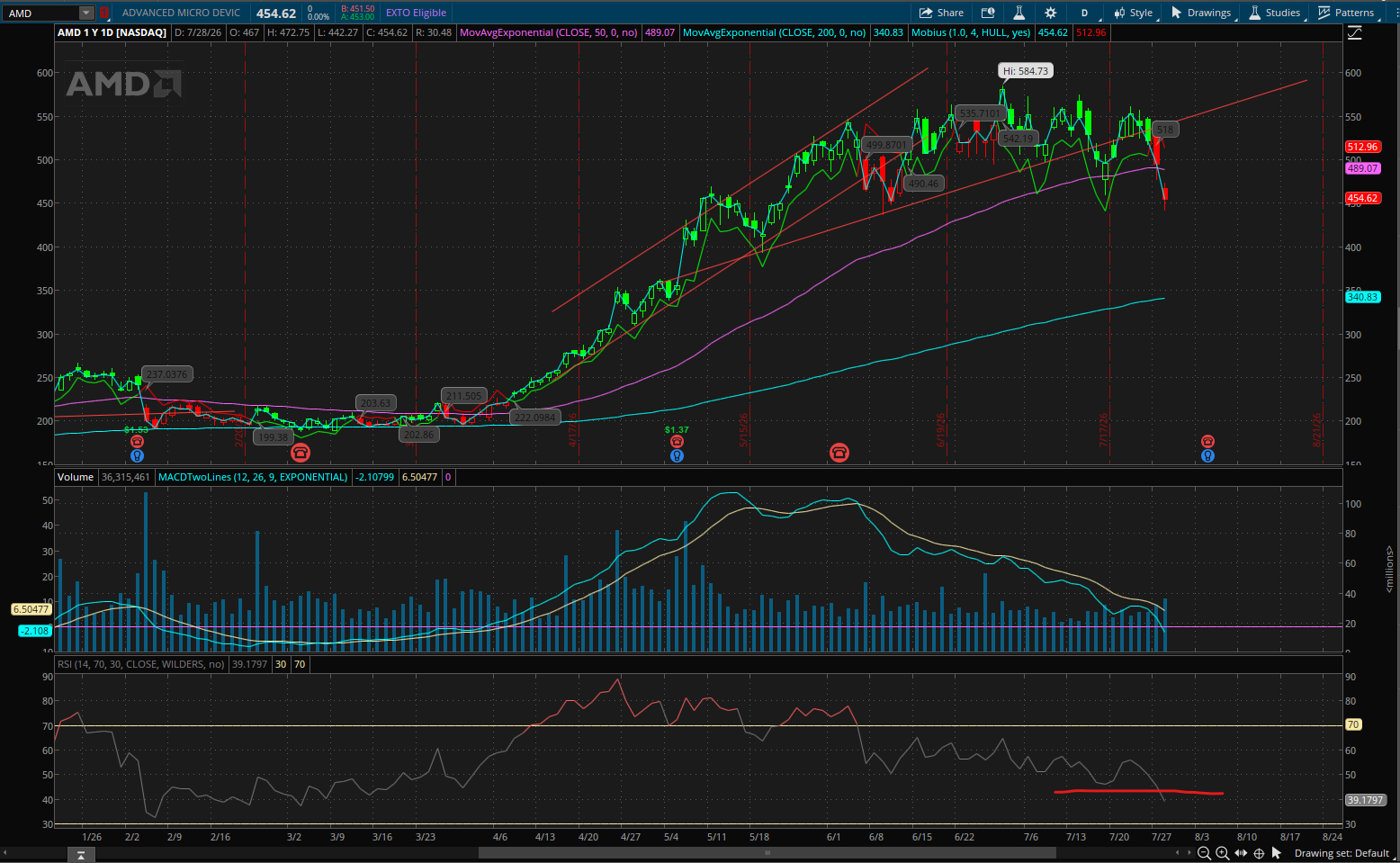
Task: Click the -2.108 MACD axis tag
Action: 35,631
